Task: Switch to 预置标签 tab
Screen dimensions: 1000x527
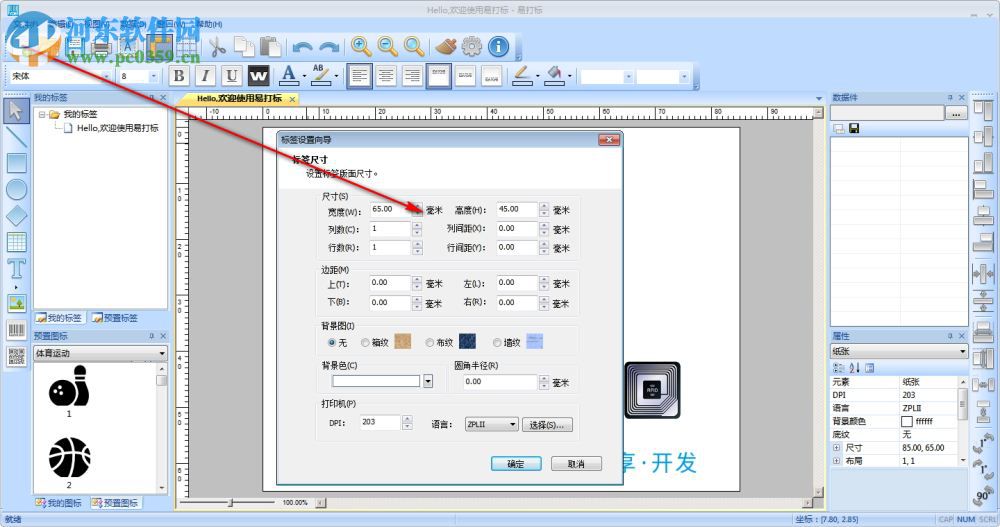Action: click(x=115, y=318)
